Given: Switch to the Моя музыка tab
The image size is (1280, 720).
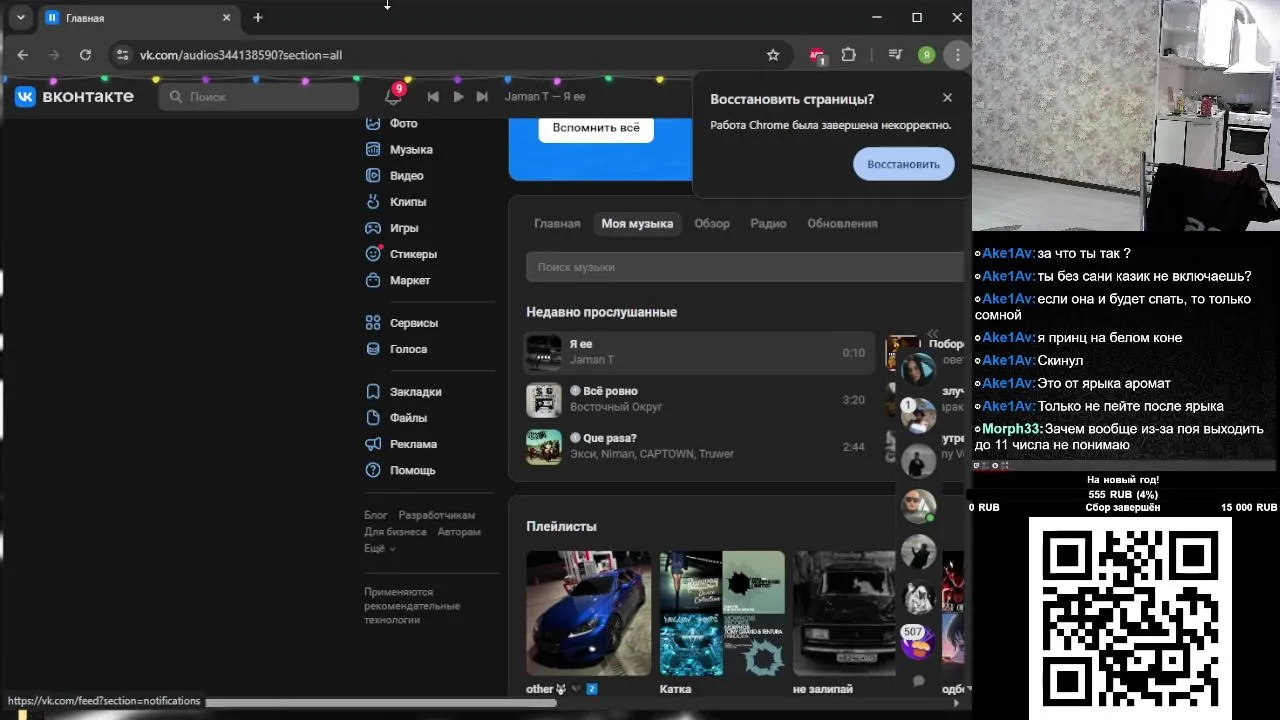Looking at the screenshot, I should (x=637, y=223).
